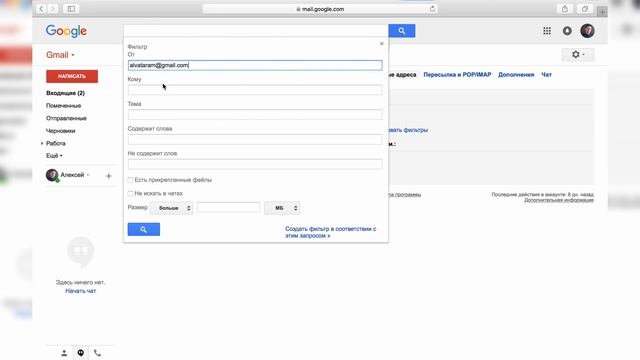Screen dimensions: 640x360
Task: Click the mail.google.com address bar
Action: pos(320,9)
